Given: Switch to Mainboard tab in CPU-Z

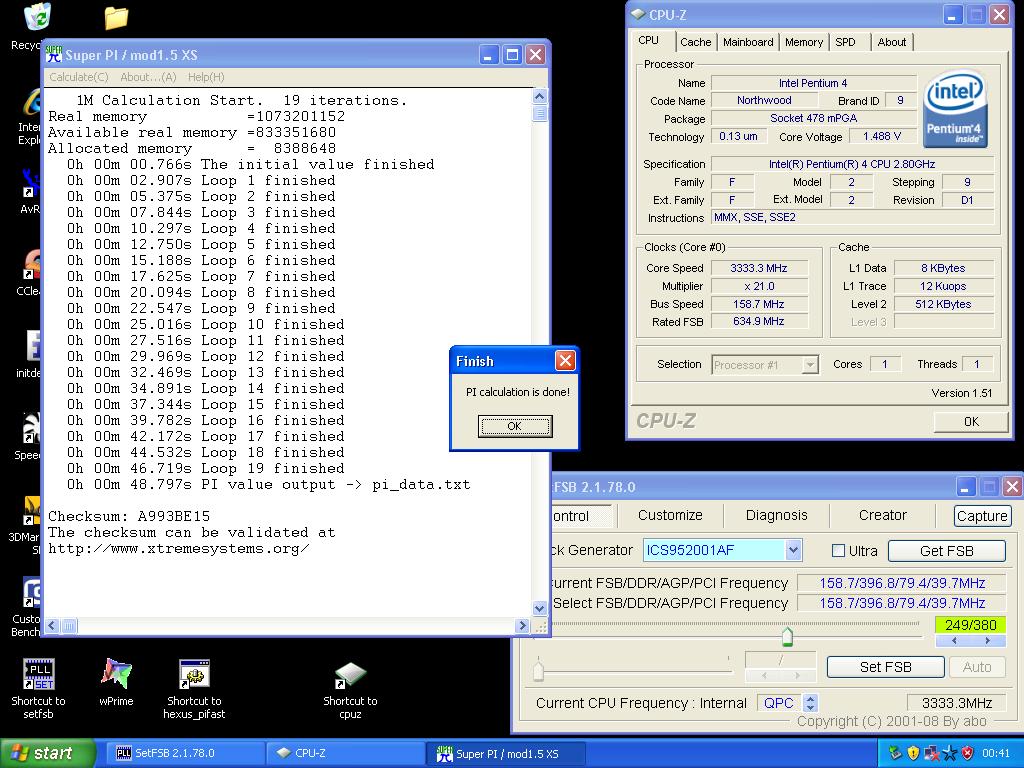Looking at the screenshot, I should tap(748, 42).
